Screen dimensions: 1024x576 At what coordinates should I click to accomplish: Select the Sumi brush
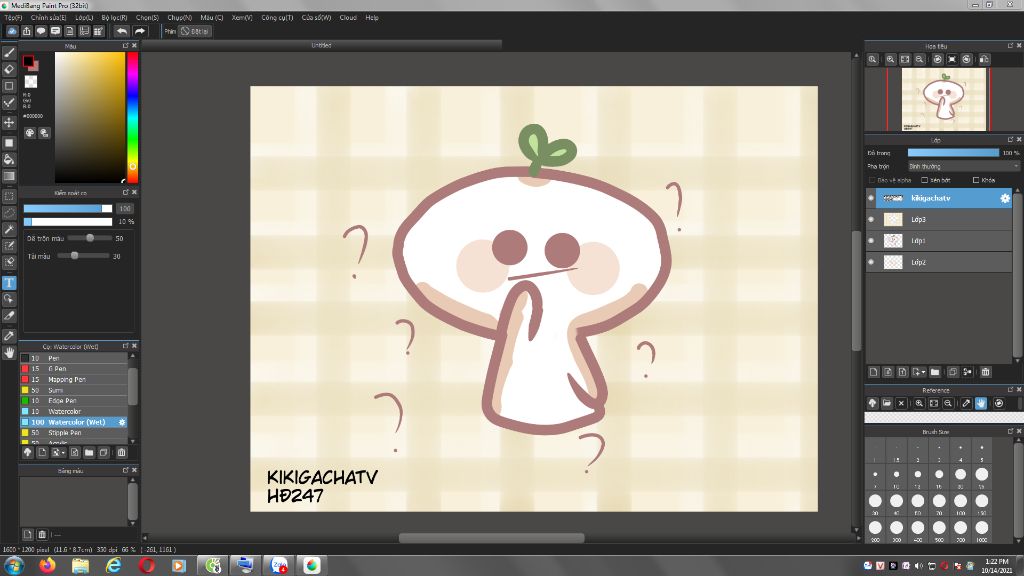(x=74, y=391)
